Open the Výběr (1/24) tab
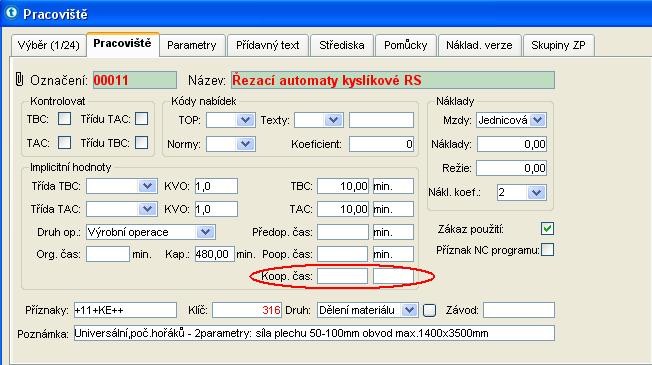652x365 pixels. [x=49, y=45]
